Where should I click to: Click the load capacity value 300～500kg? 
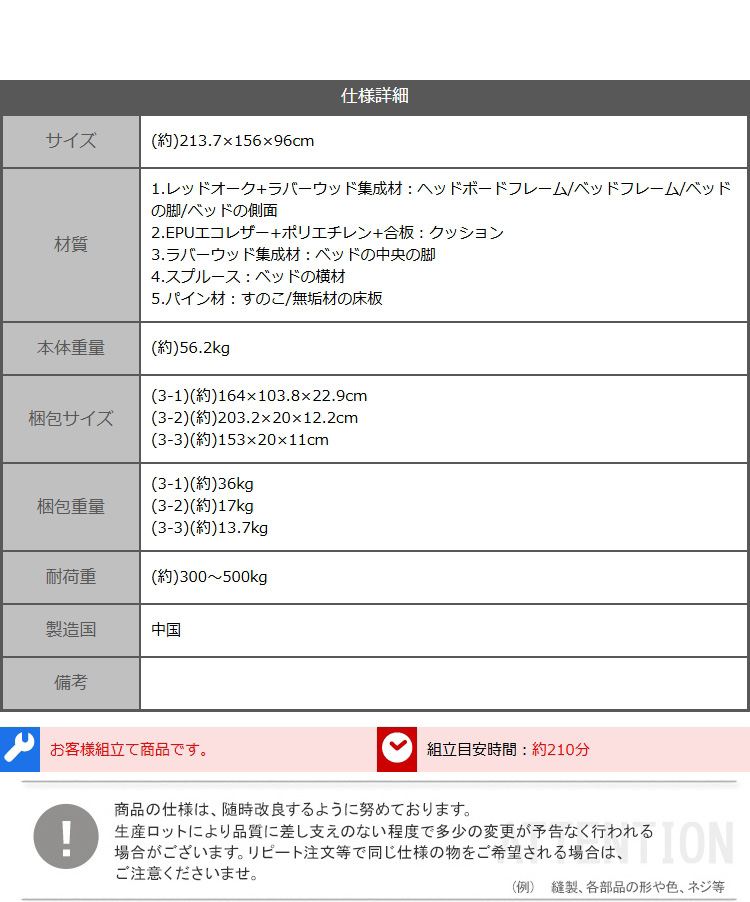(x=210, y=577)
